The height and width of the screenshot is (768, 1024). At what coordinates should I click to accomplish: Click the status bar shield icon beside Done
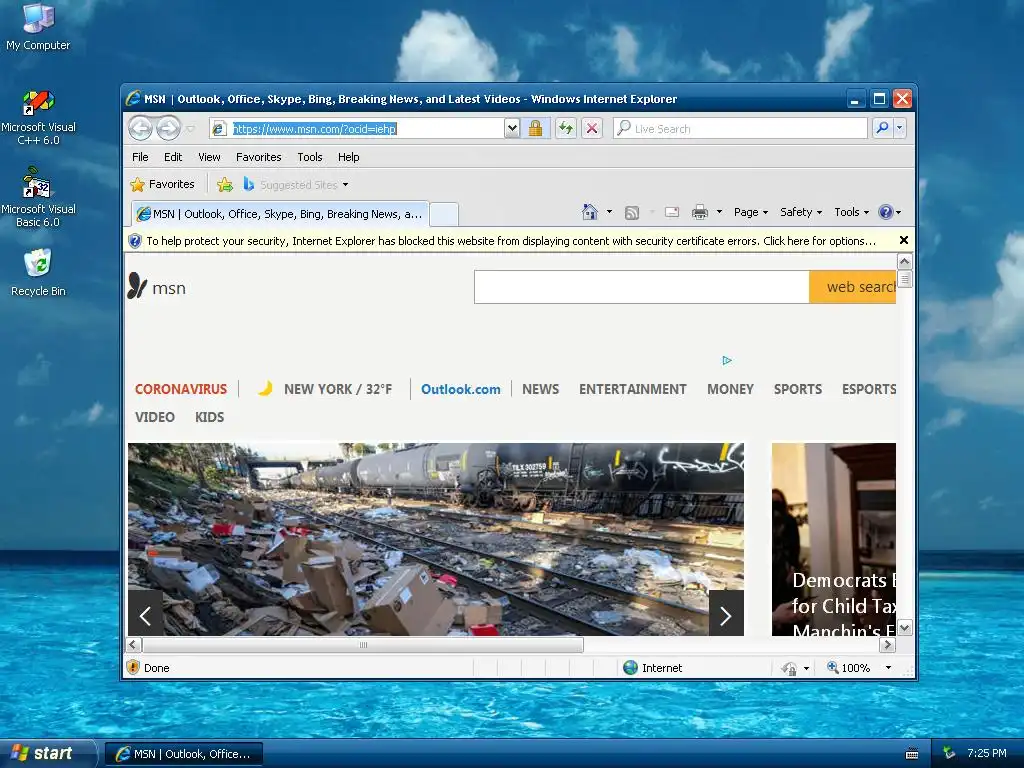[x=133, y=667]
